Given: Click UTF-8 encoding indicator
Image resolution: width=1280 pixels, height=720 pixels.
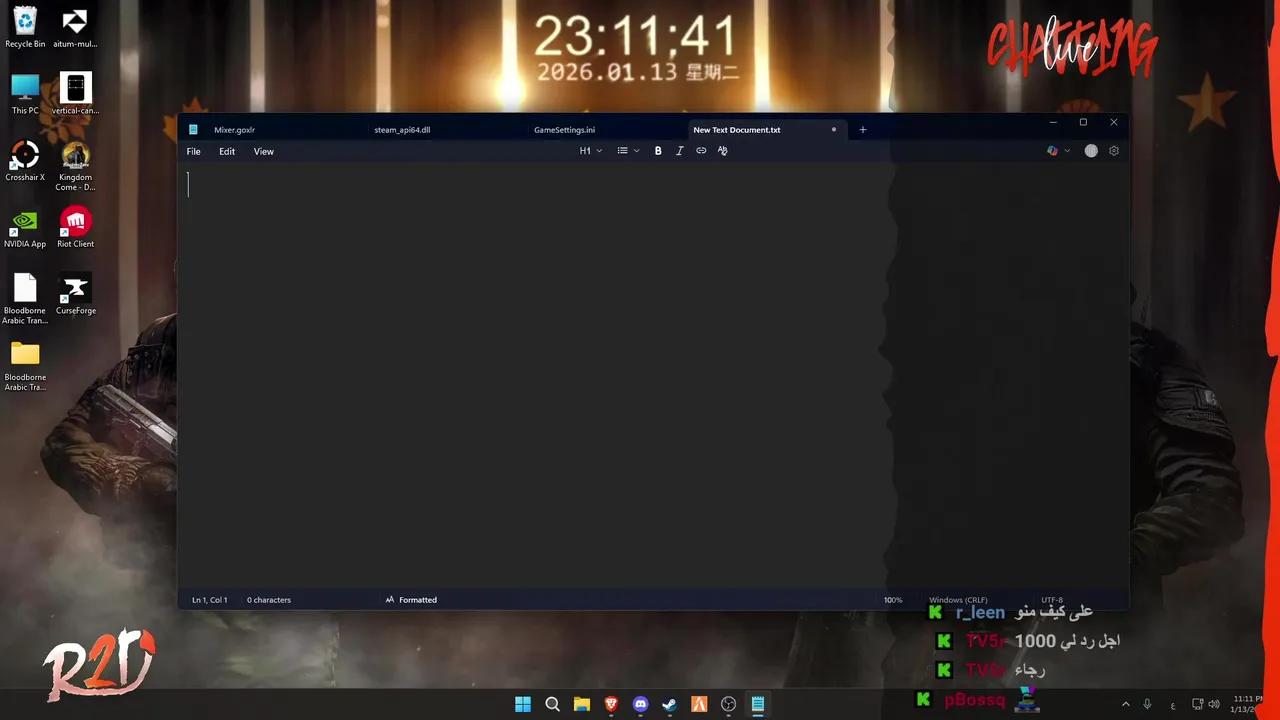Looking at the screenshot, I should (x=1052, y=600).
